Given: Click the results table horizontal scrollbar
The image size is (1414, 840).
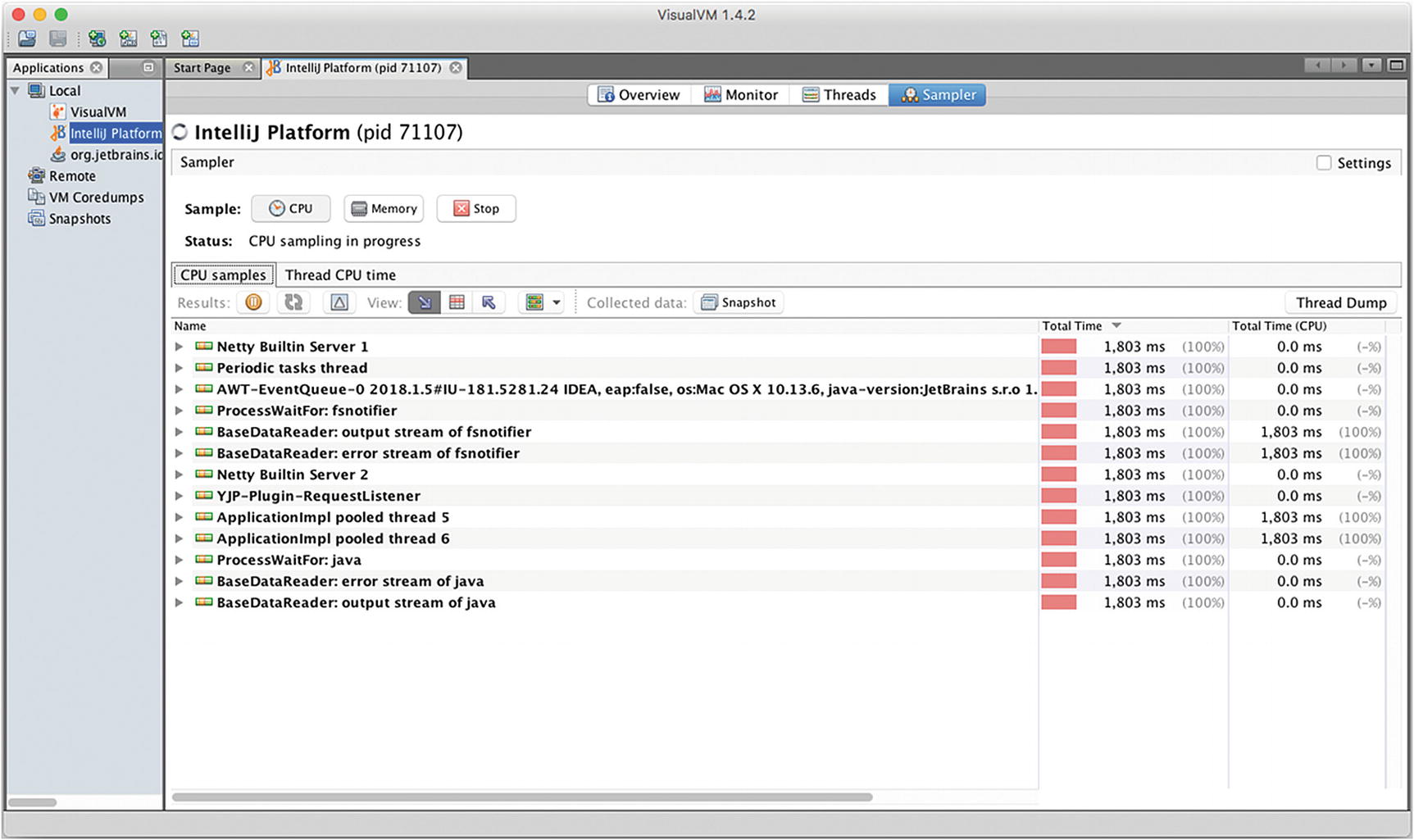Looking at the screenshot, I should point(522,797).
